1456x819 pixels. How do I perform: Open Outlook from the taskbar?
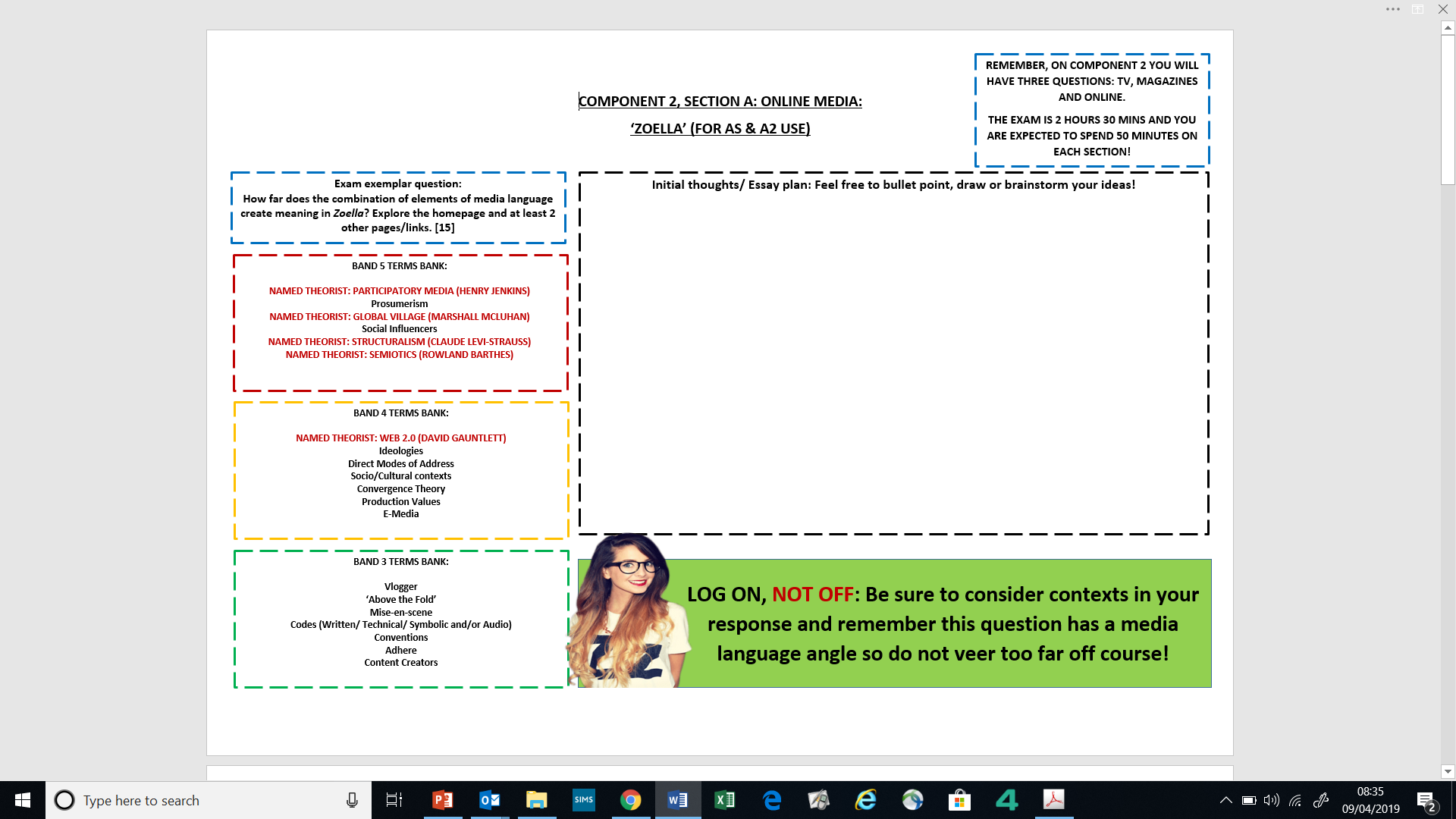tap(490, 800)
